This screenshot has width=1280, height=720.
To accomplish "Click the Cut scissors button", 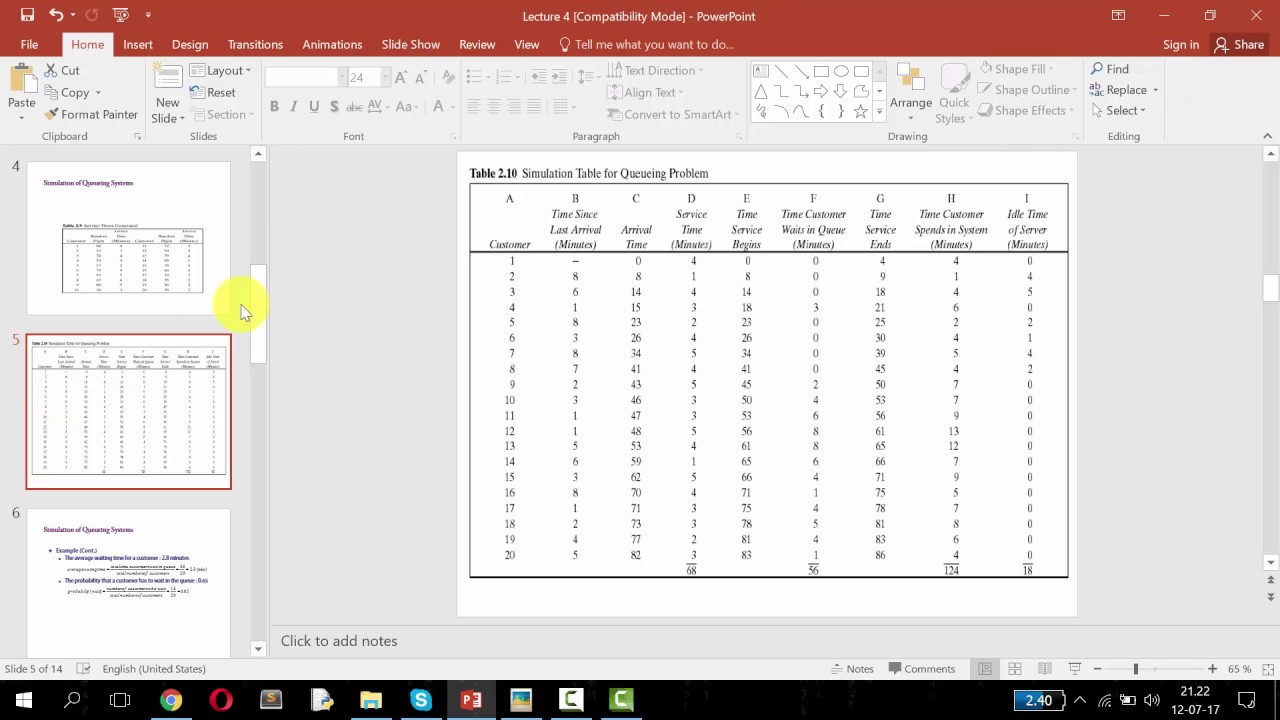I will (x=61, y=70).
